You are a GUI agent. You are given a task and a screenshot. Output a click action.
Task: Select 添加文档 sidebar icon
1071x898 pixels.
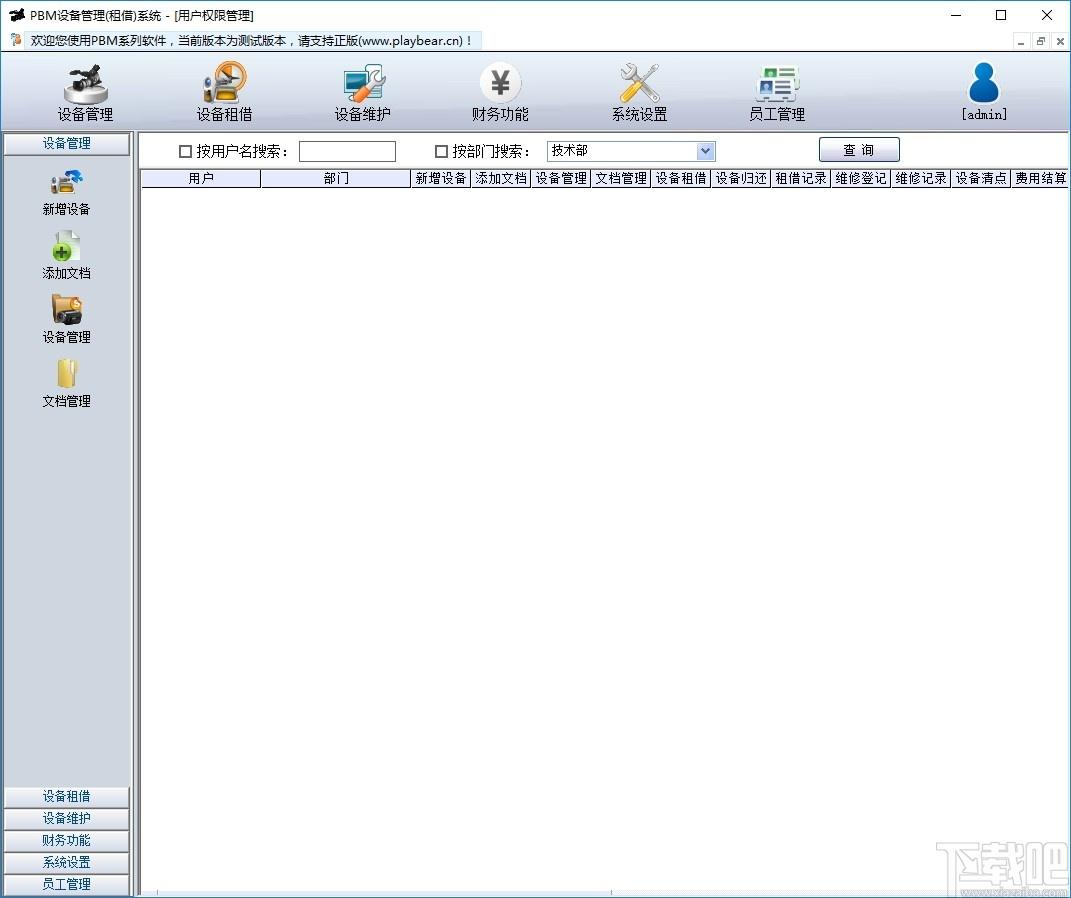click(66, 247)
